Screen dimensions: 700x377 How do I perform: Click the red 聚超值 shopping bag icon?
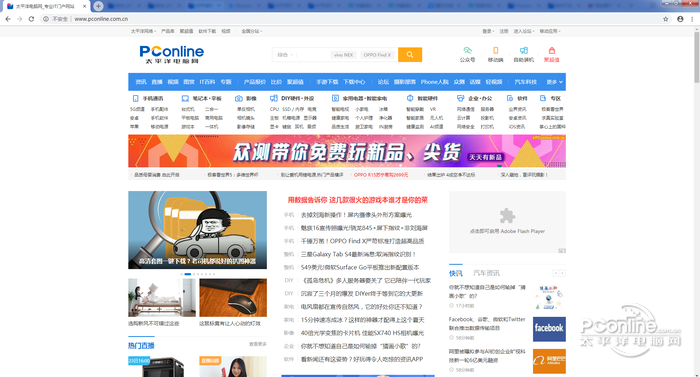point(552,50)
